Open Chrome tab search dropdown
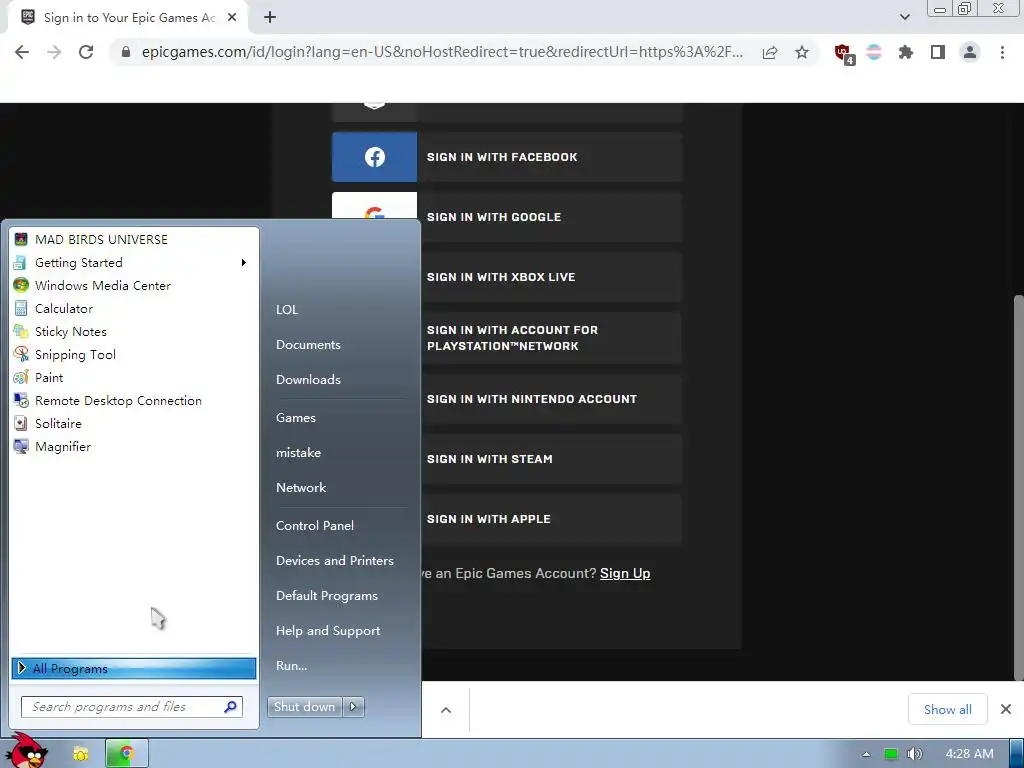Image resolution: width=1024 pixels, height=768 pixels. 904,17
